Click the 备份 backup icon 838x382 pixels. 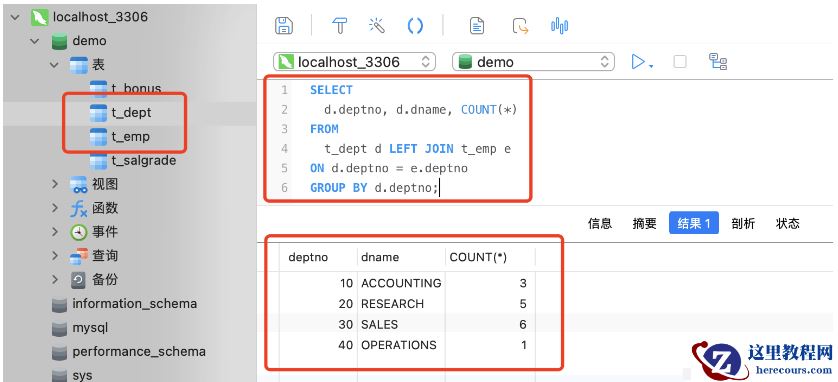[79, 279]
